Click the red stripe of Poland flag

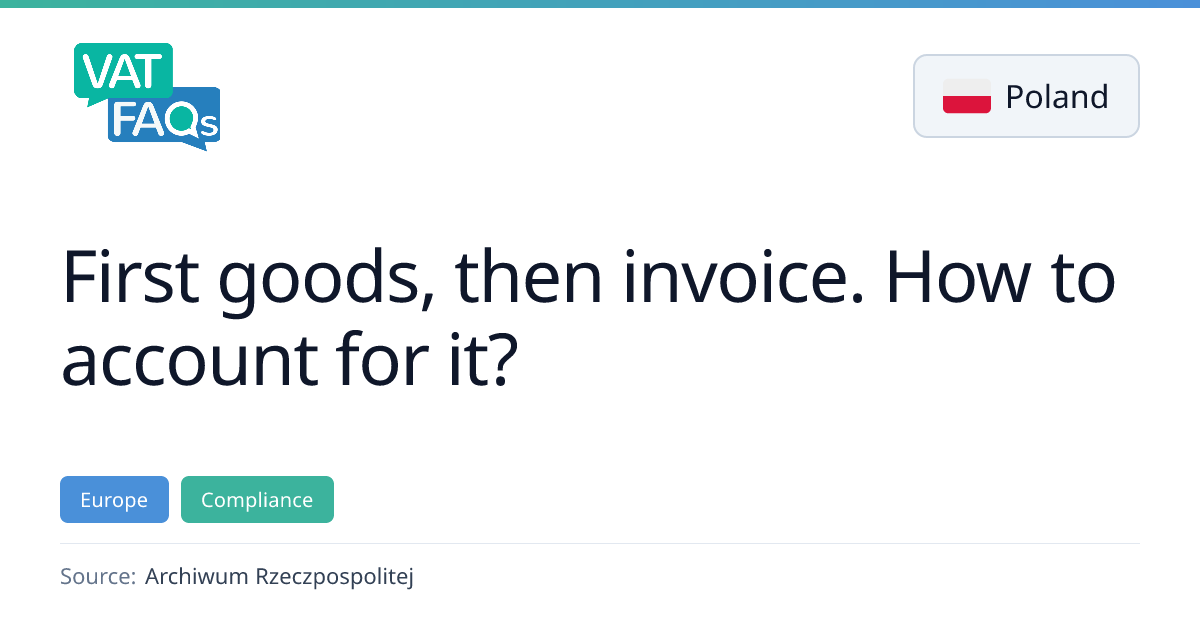coord(966,104)
